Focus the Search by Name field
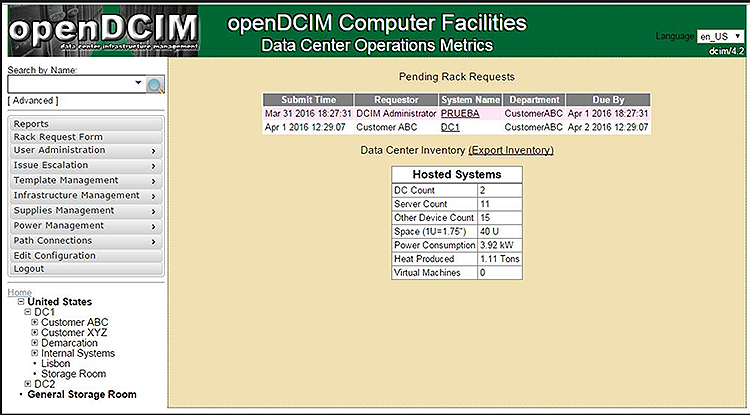The image size is (750, 415). click(77, 84)
